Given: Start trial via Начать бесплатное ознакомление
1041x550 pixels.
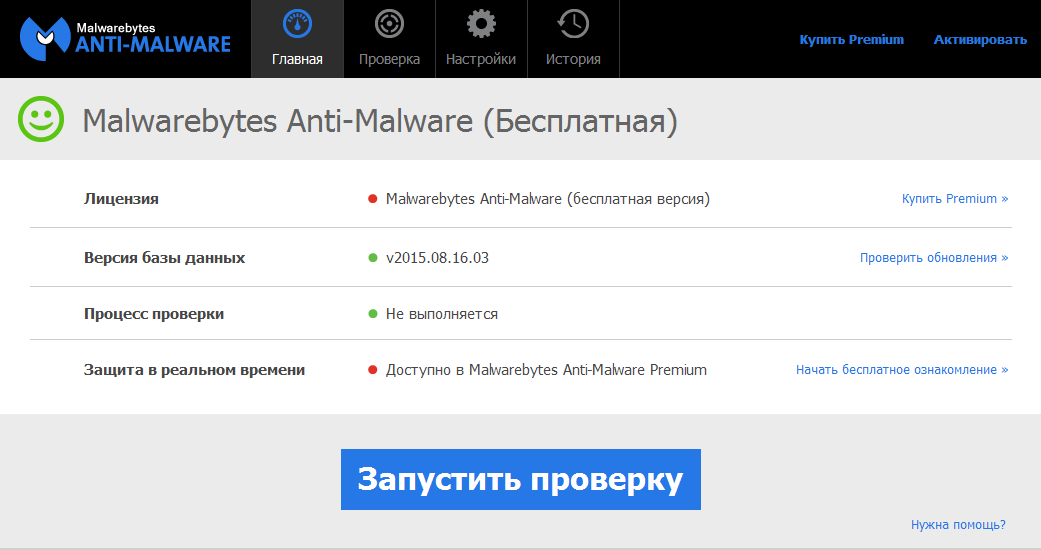Looking at the screenshot, I should point(902,370).
